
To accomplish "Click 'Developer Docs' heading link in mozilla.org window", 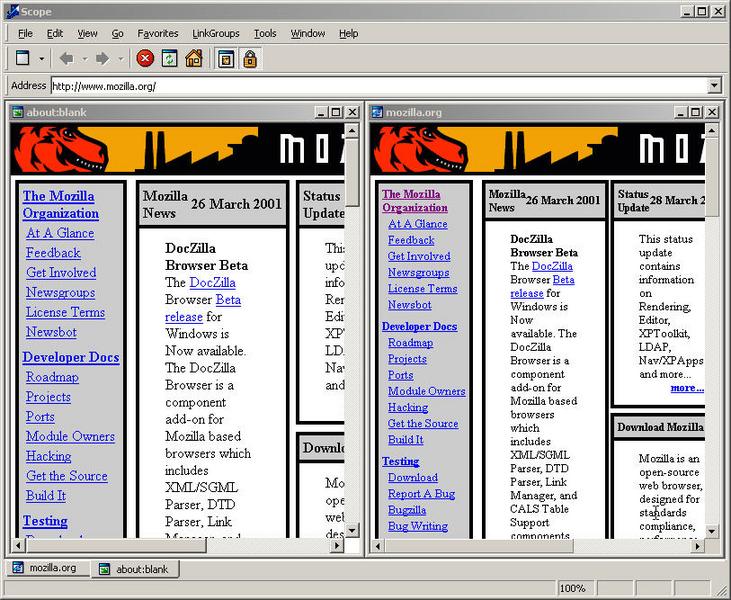I will tap(419, 326).
